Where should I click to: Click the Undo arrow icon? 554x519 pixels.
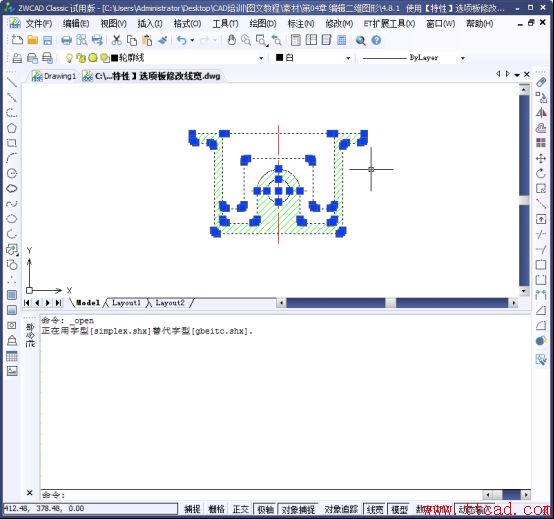[x=182, y=40]
